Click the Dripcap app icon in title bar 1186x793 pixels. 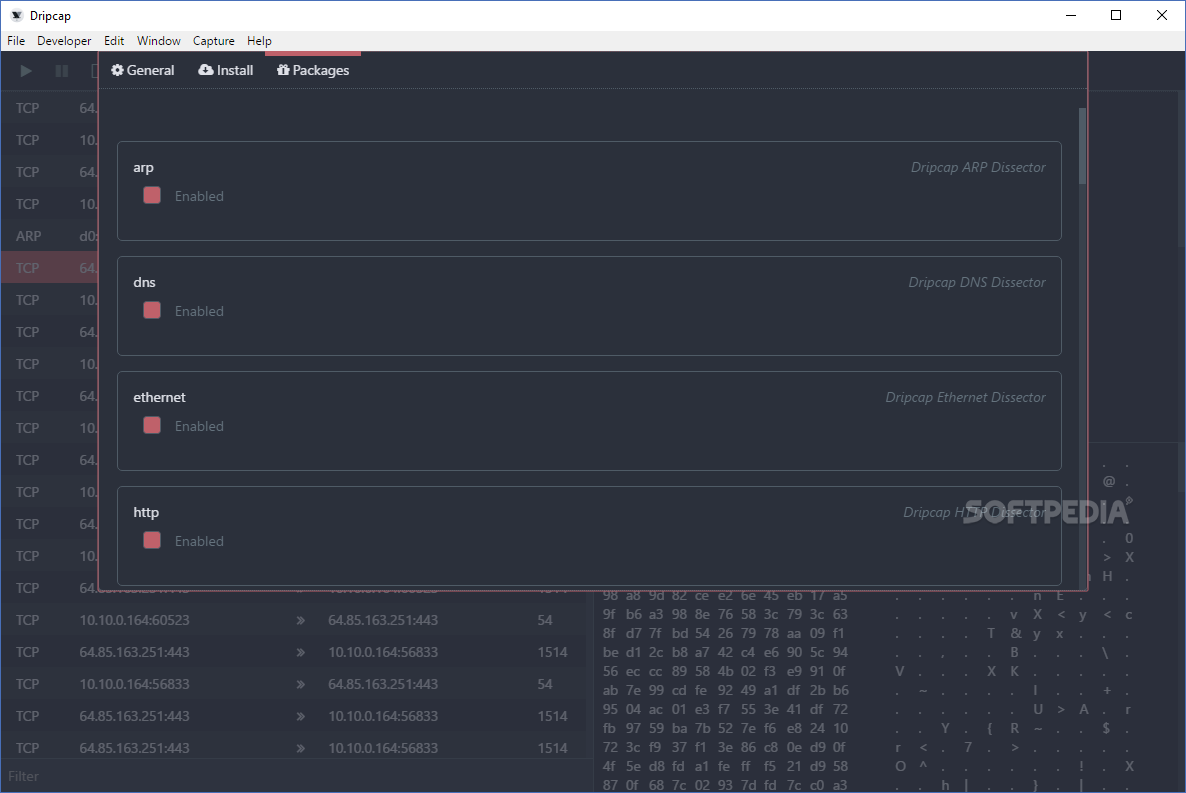[x=17, y=15]
